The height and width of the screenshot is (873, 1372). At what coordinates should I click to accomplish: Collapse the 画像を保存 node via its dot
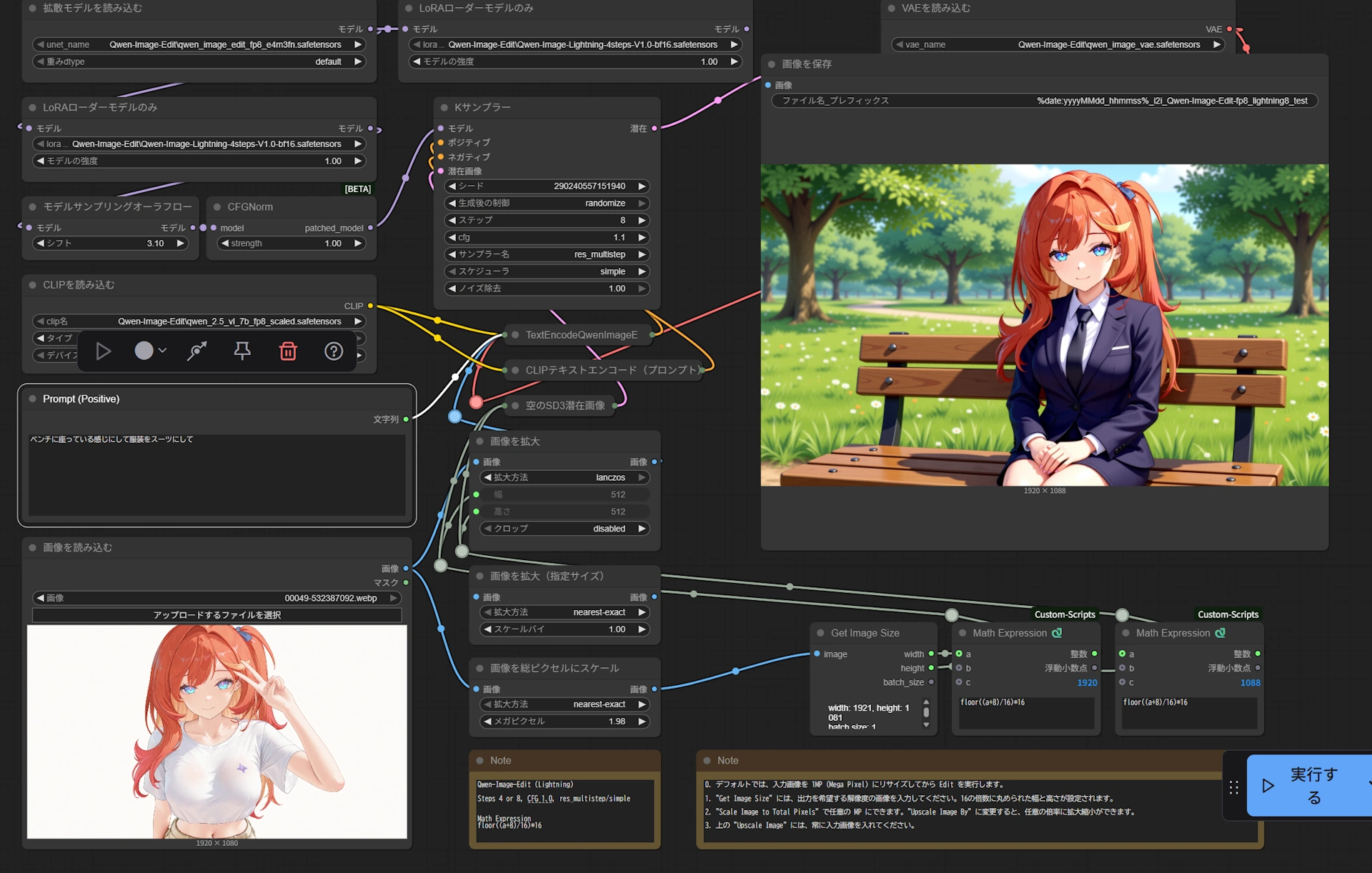772,64
